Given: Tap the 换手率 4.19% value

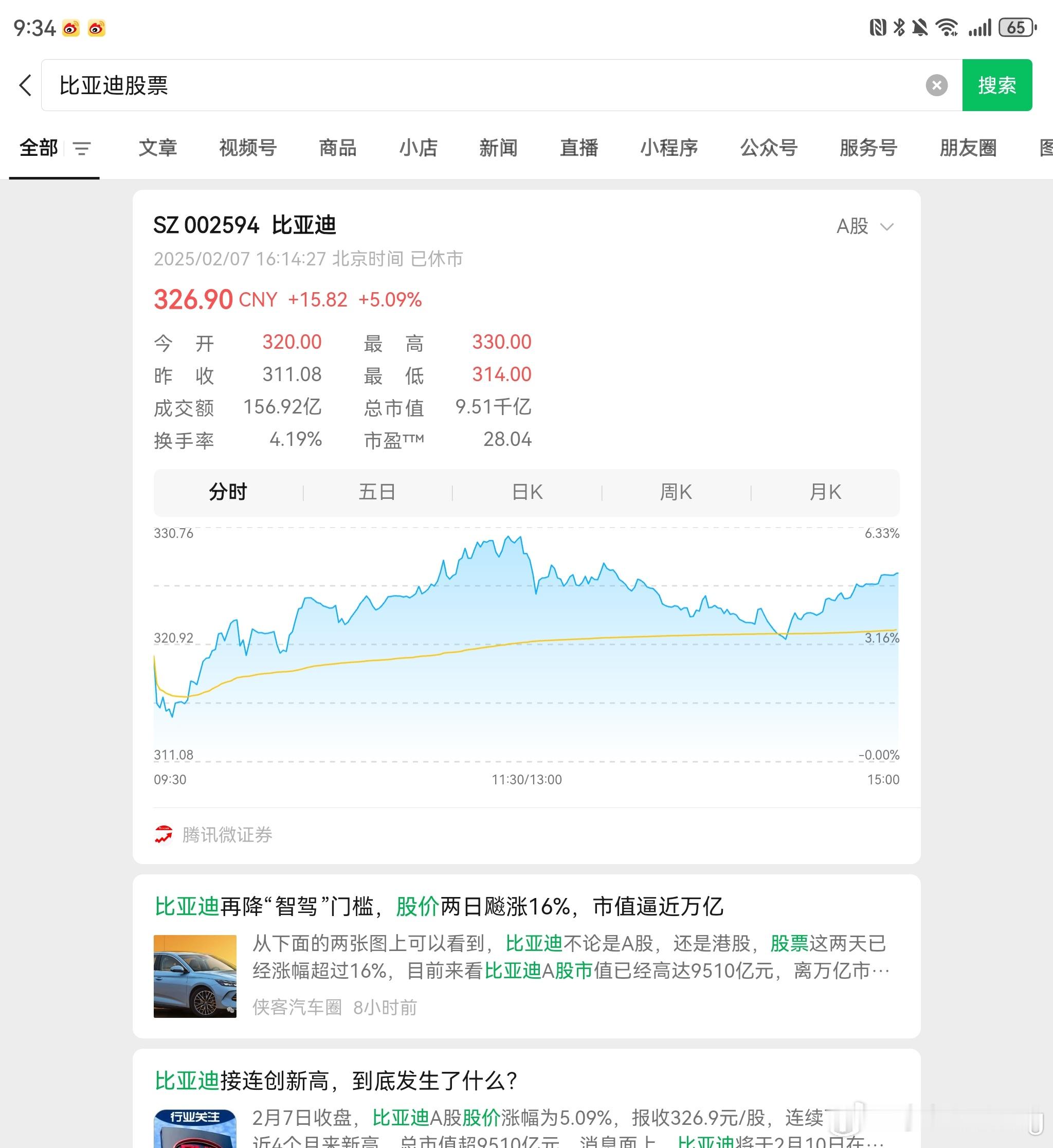Looking at the screenshot, I should 296,439.
